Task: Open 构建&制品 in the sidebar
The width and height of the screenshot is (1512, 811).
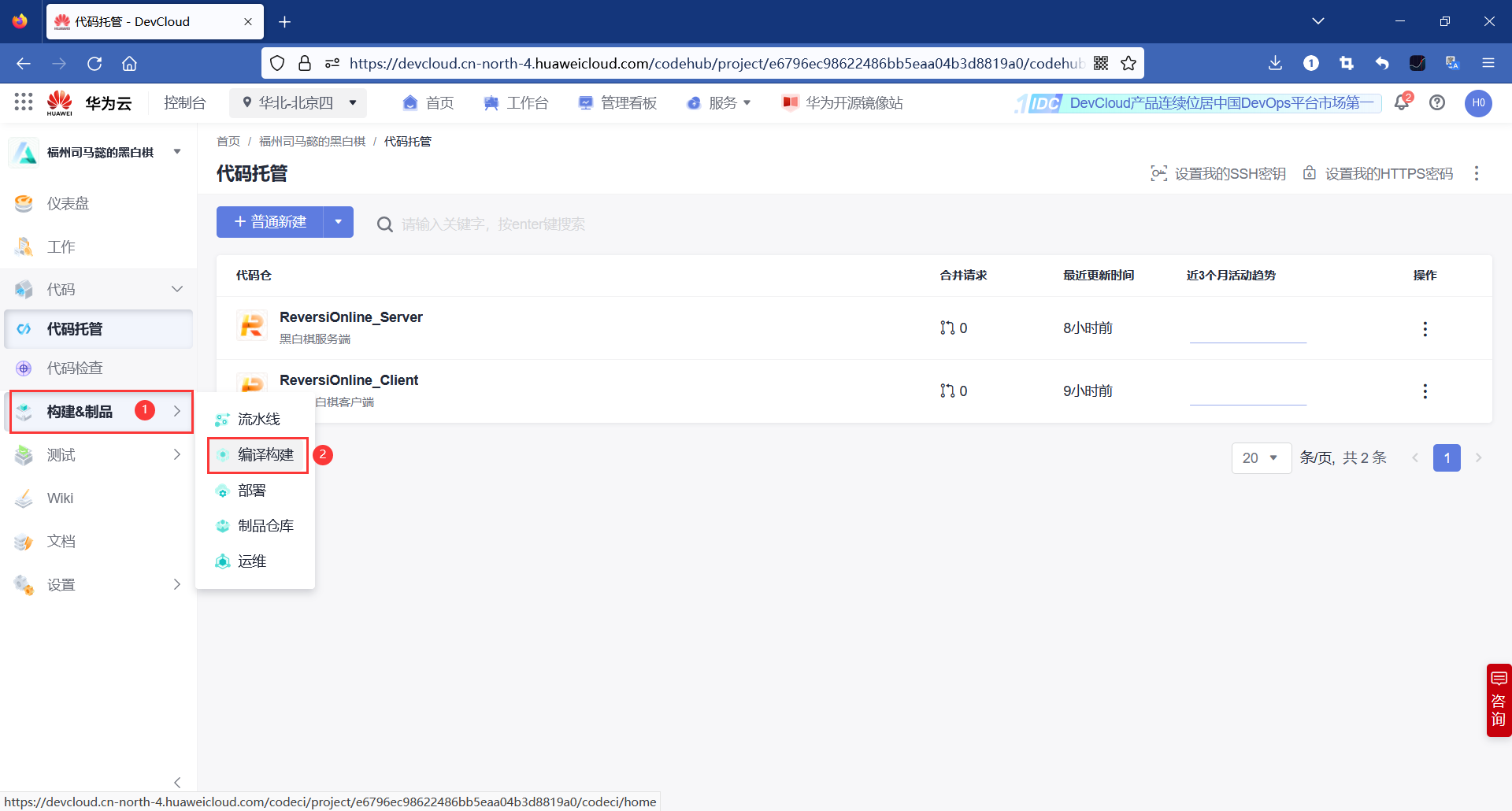Action: pyautogui.click(x=100, y=411)
